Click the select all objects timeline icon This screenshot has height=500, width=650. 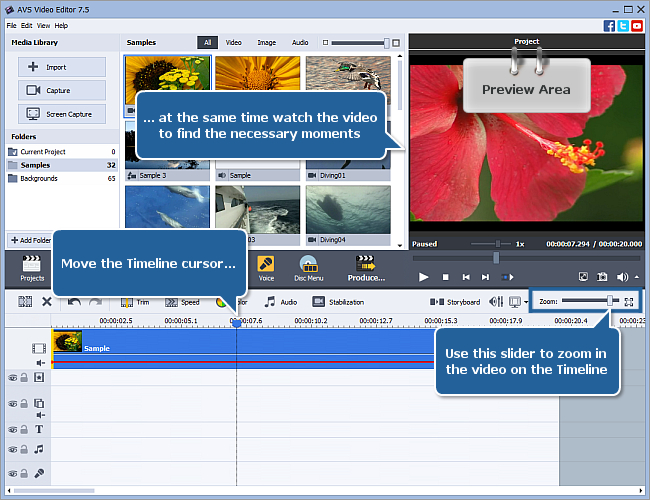click(25, 302)
